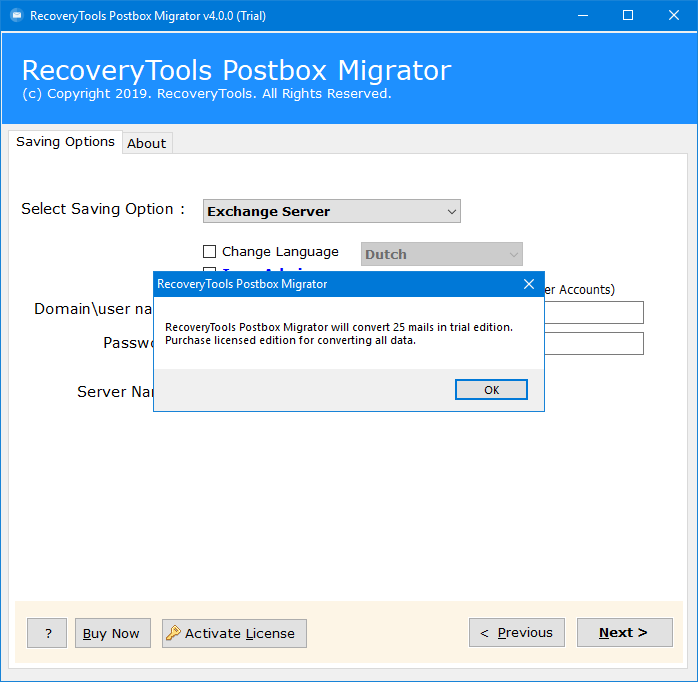Image resolution: width=698 pixels, height=682 pixels.
Task: Open help with the question mark button
Action: (47, 633)
